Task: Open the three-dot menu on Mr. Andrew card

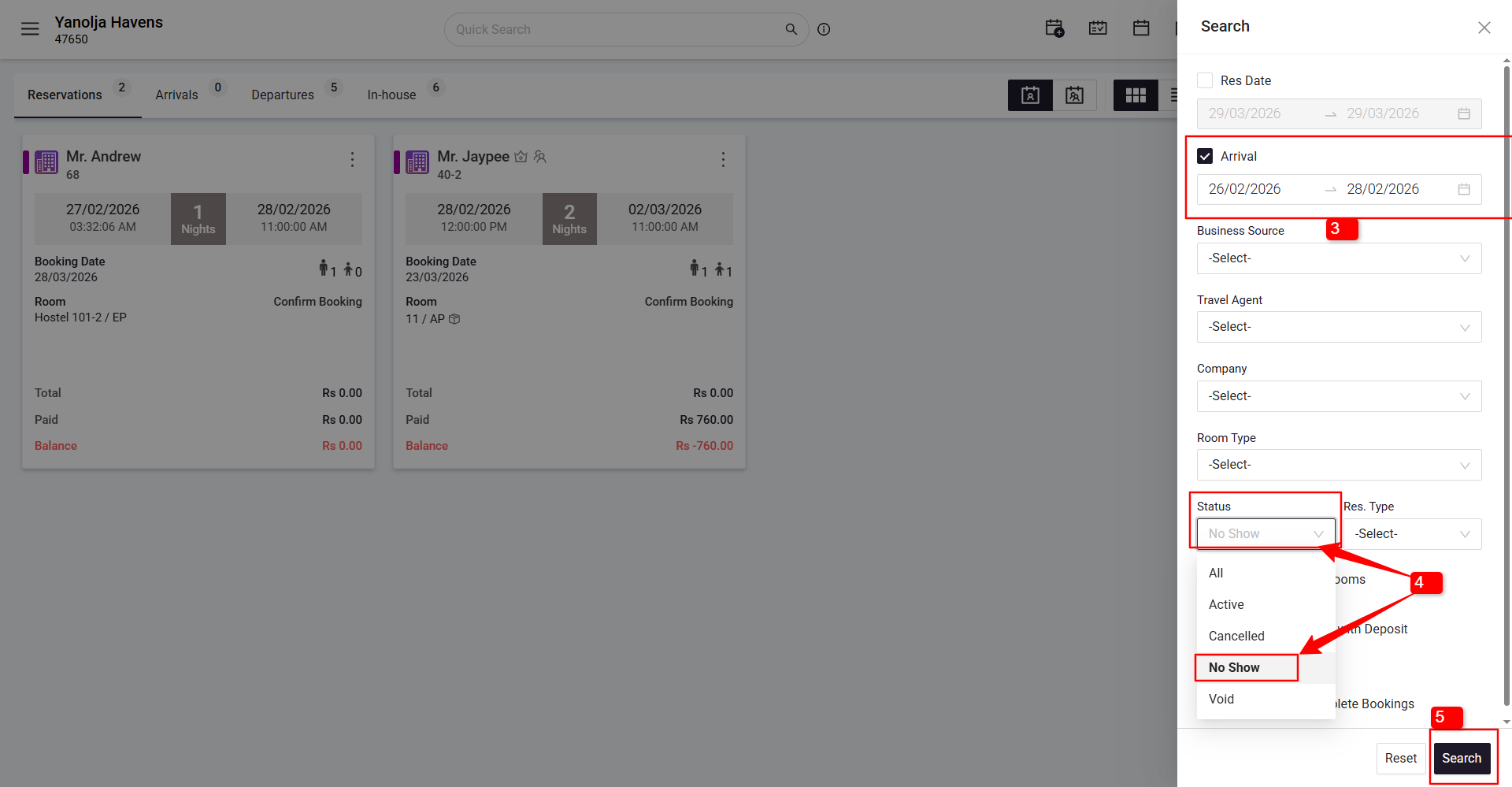Action: click(352, 160)
